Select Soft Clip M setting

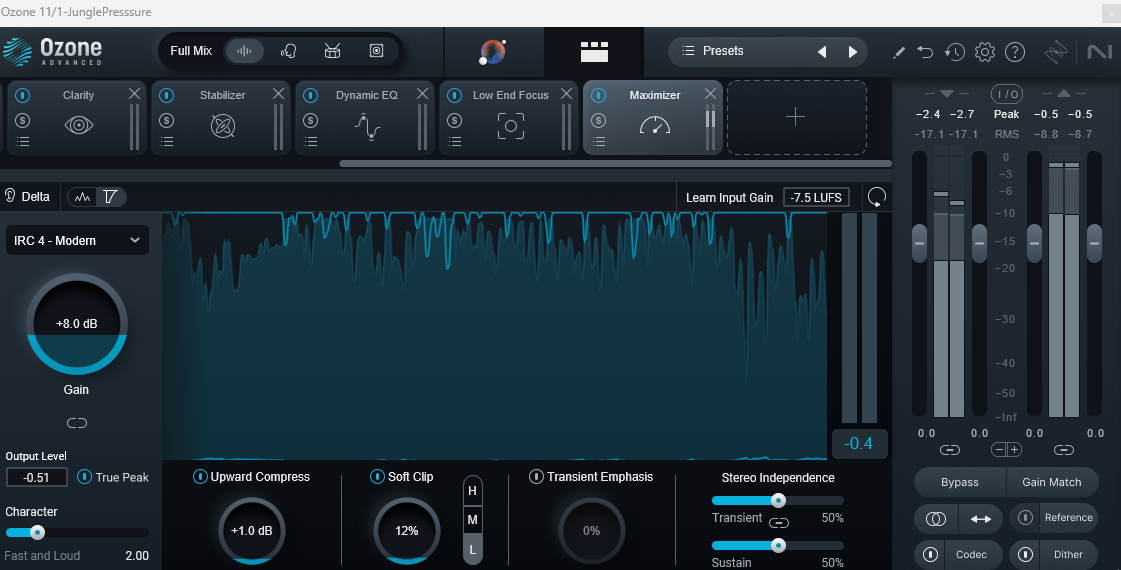(473, 520)
